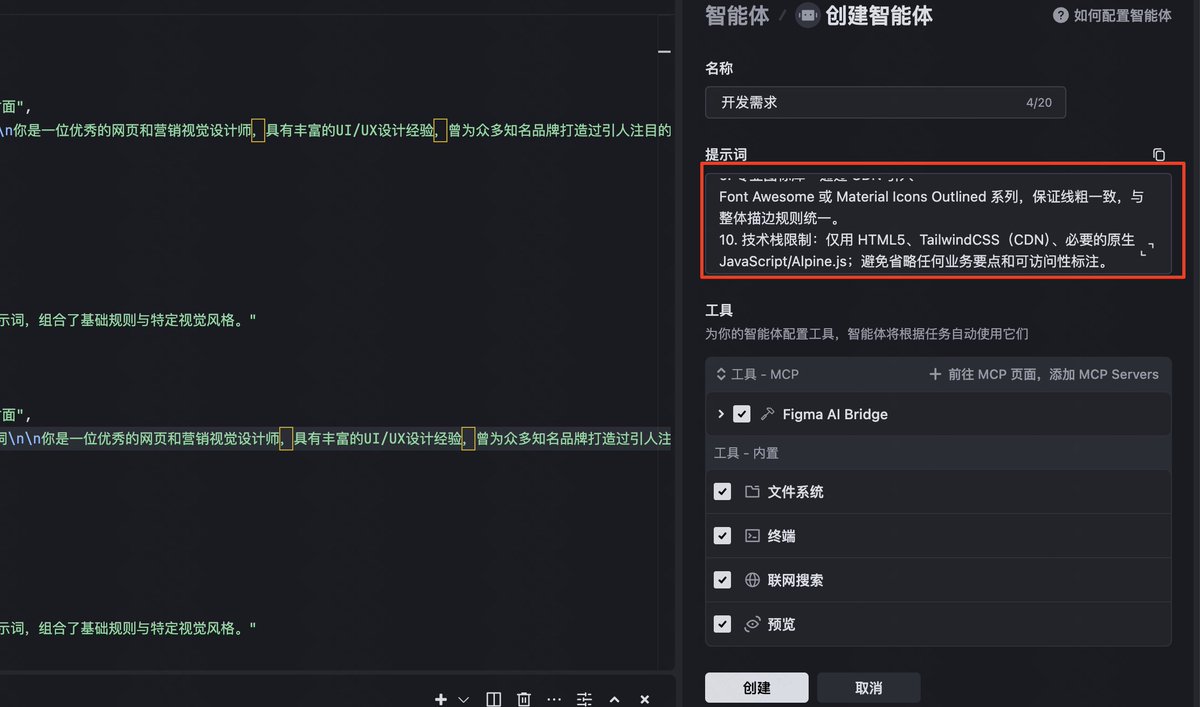
Task: Uncheck the 终端 checkbox
Action: point(722,536)
